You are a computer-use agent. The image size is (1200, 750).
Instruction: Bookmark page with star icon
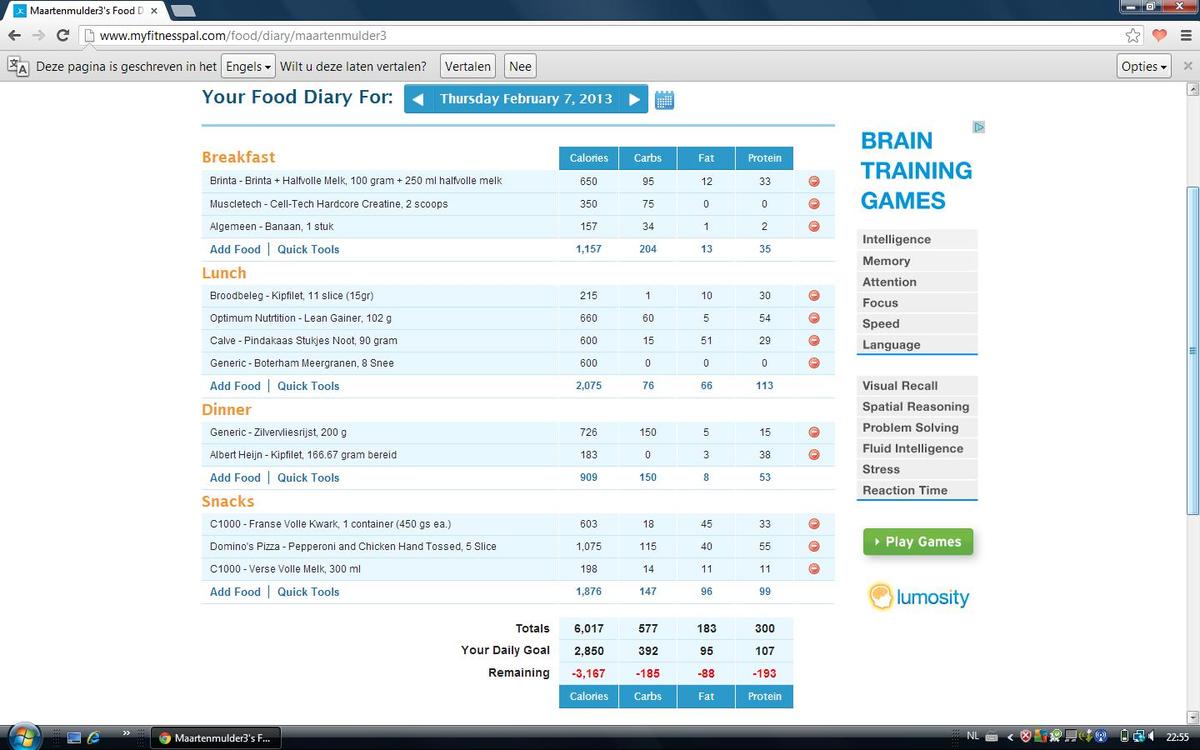tap(1132, 35)
